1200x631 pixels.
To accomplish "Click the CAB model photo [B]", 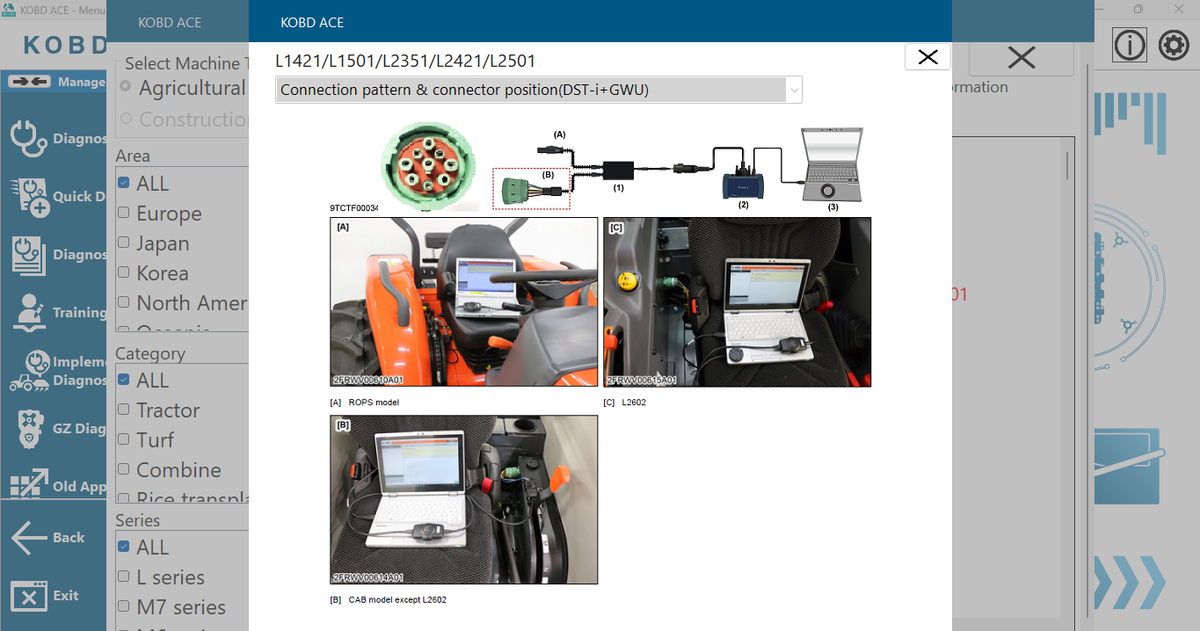I will pos(464,499).
